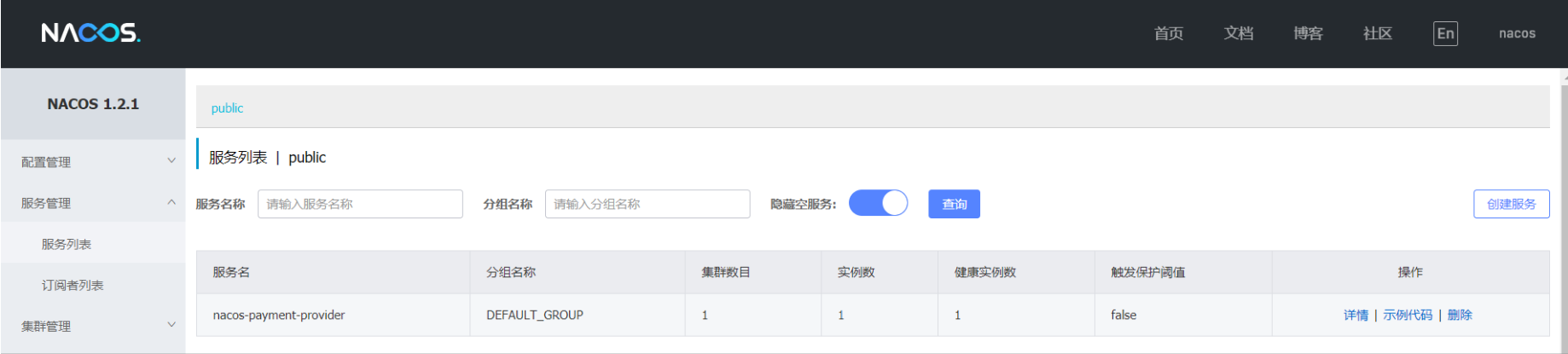Image resolution: width=1568 pixels, height=354 pixels.
Task: Open 博客 in the top navigation
Action: pos(1308,33)
